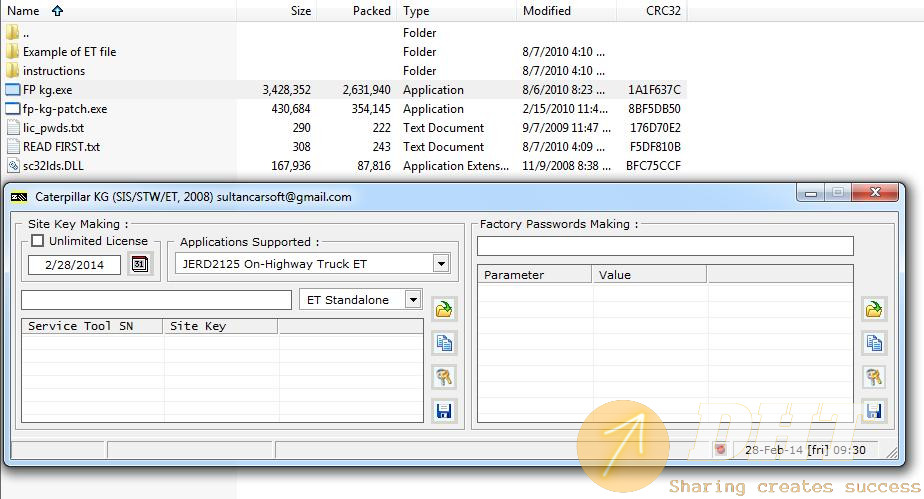Image resolution: width=924 pixels, height=499 pixels.
Task: Select 'fp-kg-patch.exe' file name
Action: pyautogui.click(x=65, y=109)
